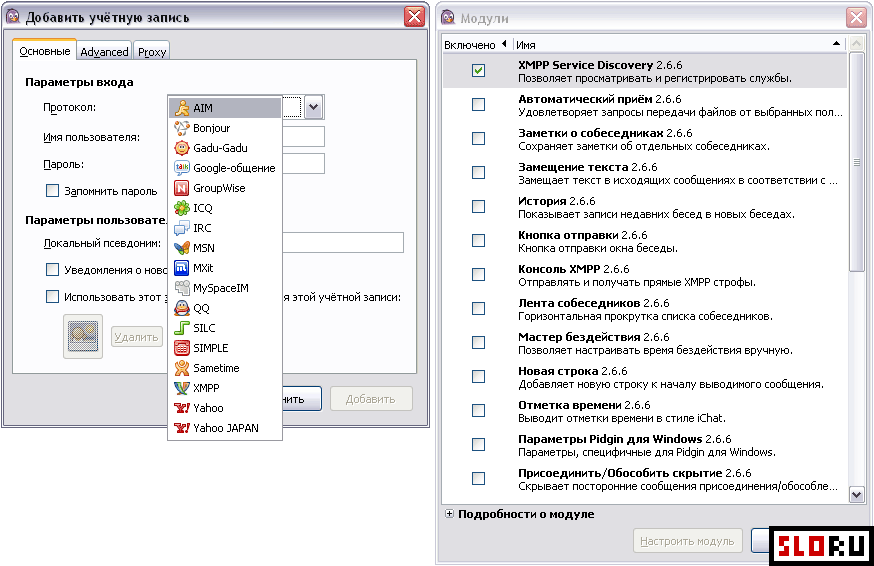Select the AIM protocol icon

182,108
